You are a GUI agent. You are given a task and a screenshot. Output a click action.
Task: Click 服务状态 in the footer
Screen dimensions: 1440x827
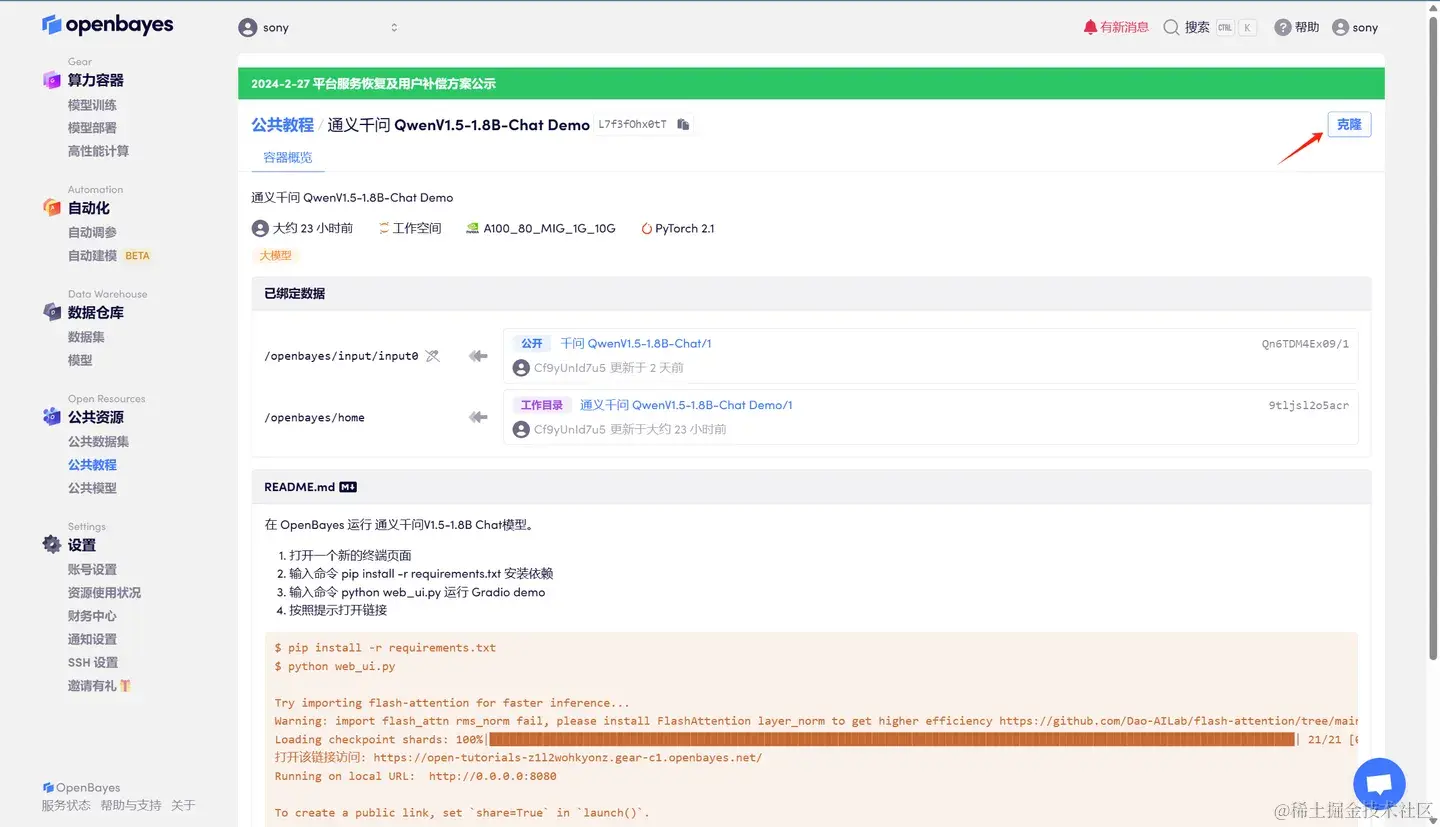66,805
